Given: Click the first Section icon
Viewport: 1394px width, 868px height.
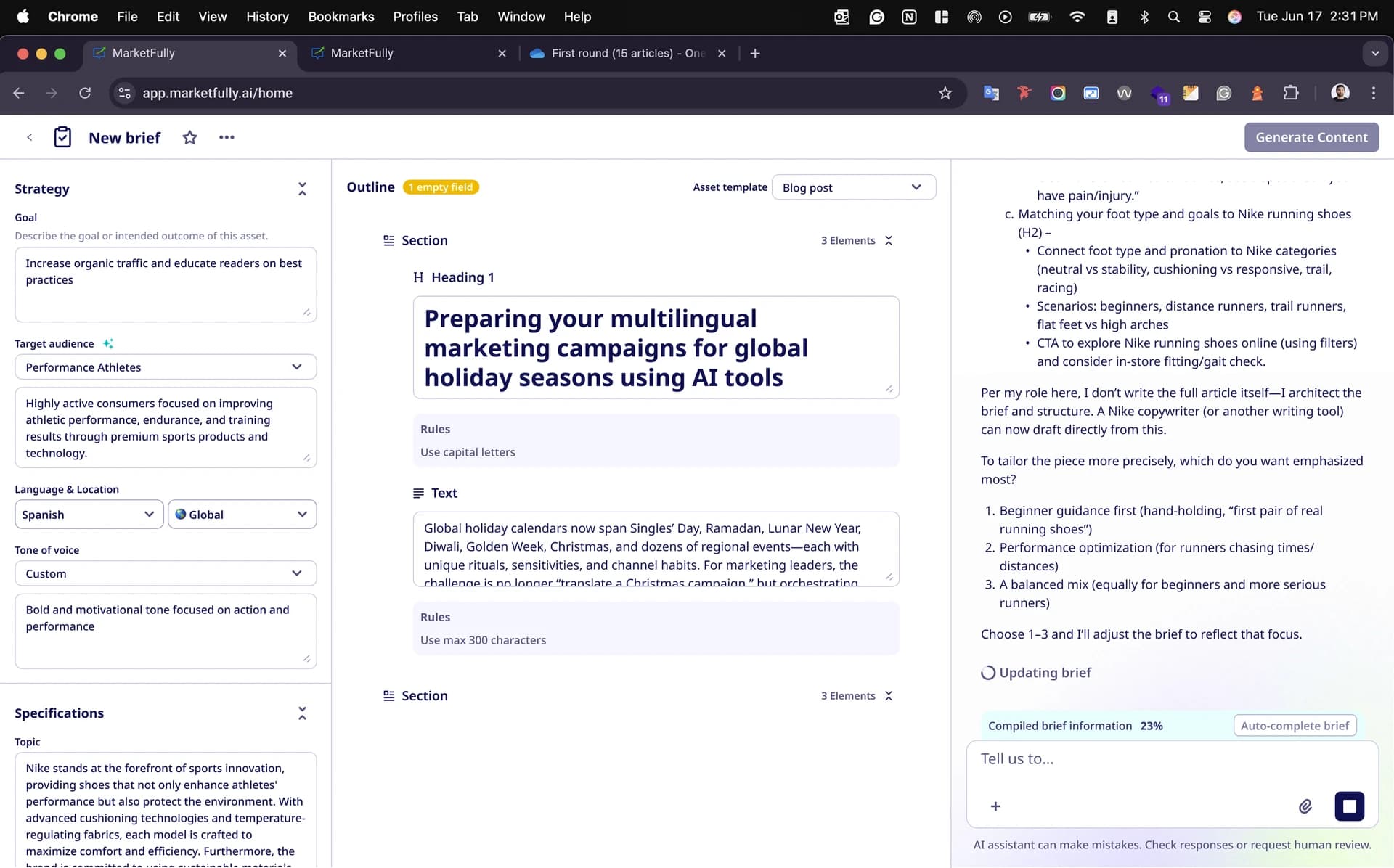Looking at the screenshot, I should pos(389,240).
